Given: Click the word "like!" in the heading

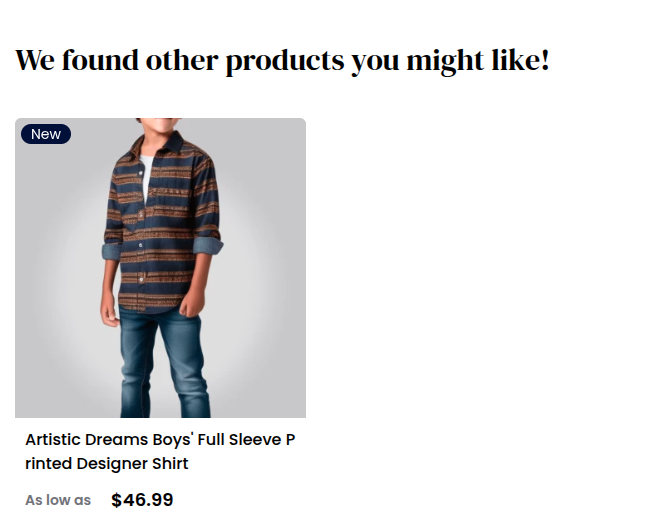Looking at the screenshot, I should tap(521, 60).
